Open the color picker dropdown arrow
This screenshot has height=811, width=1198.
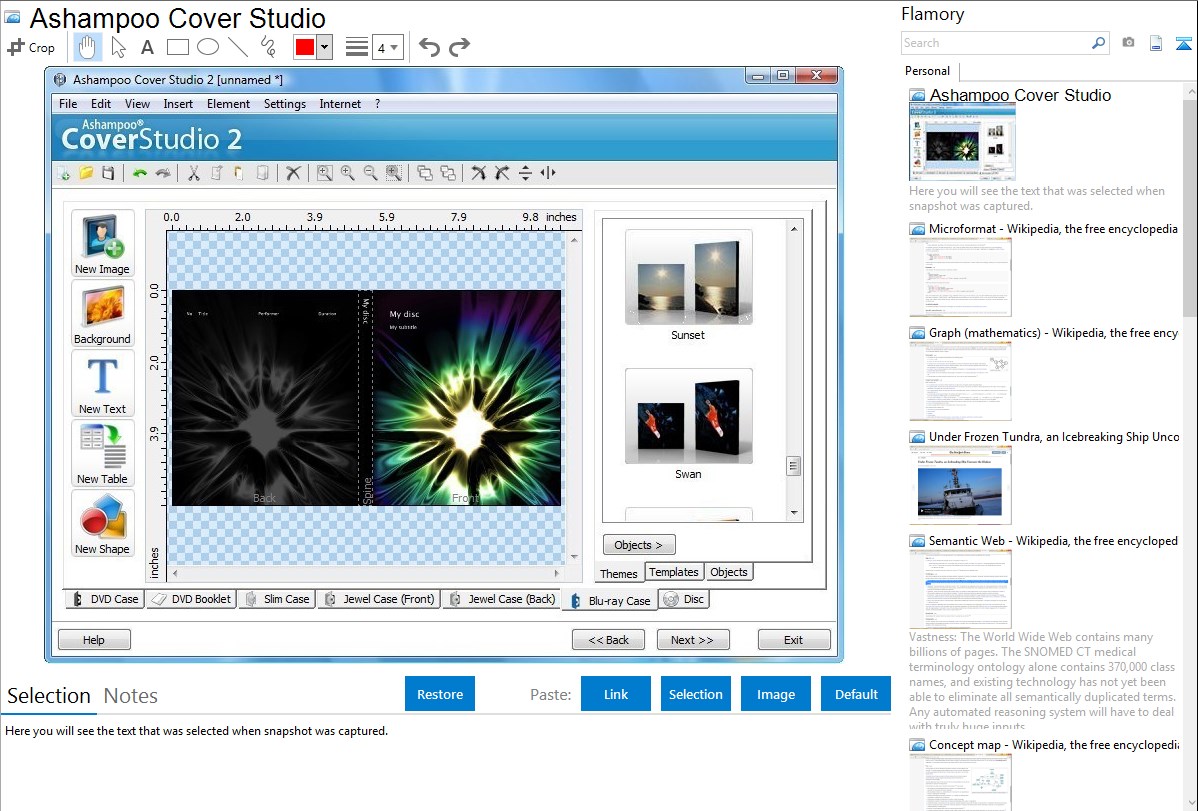[x=325, y=47]
